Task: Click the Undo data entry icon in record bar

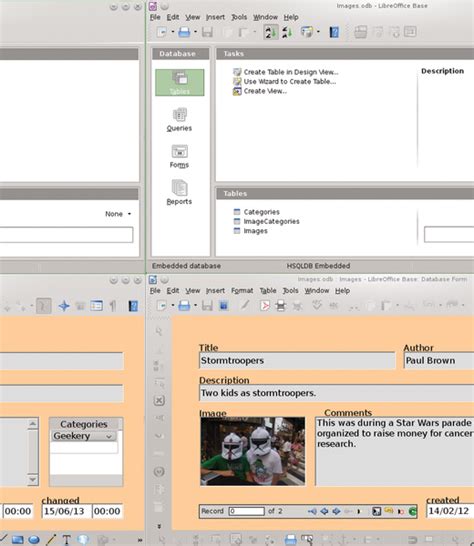Action: click(389, 511)
